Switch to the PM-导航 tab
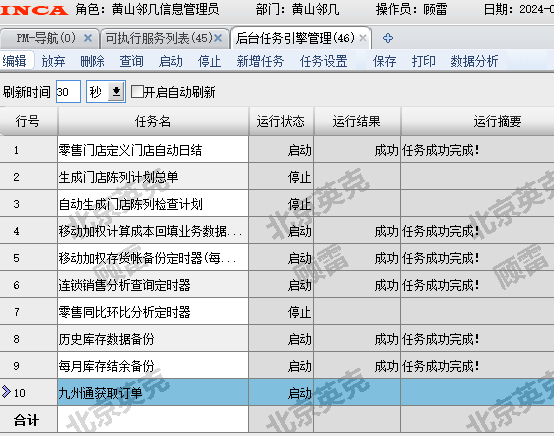Screen dimensions: 554x436 46,38
